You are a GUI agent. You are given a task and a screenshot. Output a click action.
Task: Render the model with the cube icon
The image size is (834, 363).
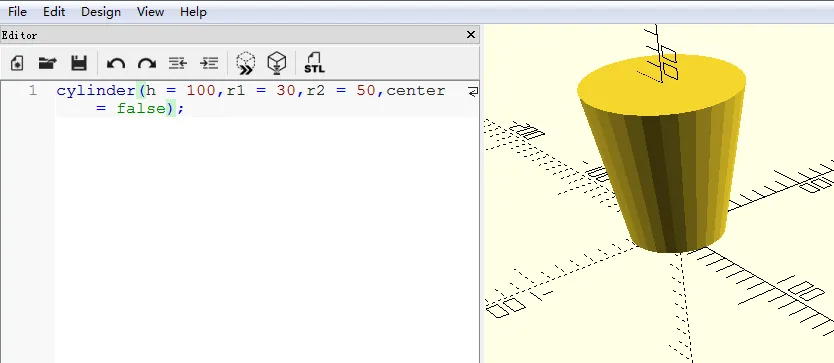point(277,63)
